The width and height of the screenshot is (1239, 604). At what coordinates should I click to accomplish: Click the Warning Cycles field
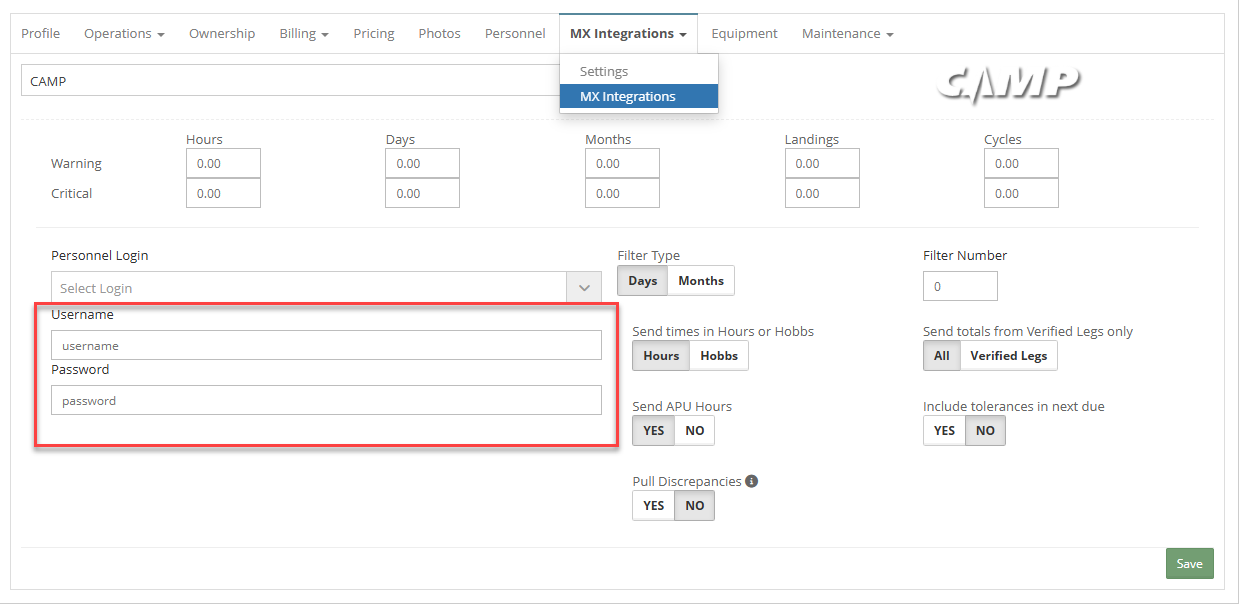[x=1021, y=163]
